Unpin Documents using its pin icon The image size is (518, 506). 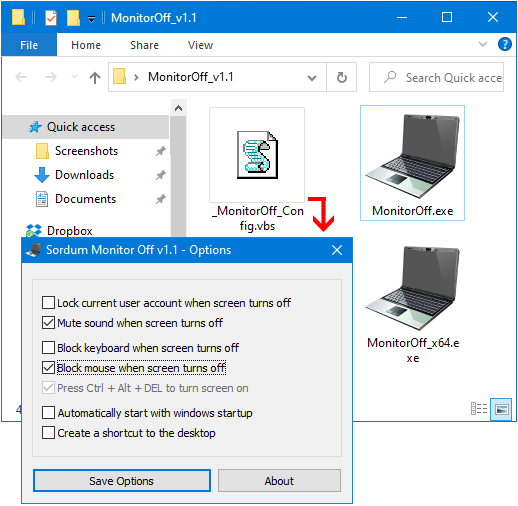(161, 199)
